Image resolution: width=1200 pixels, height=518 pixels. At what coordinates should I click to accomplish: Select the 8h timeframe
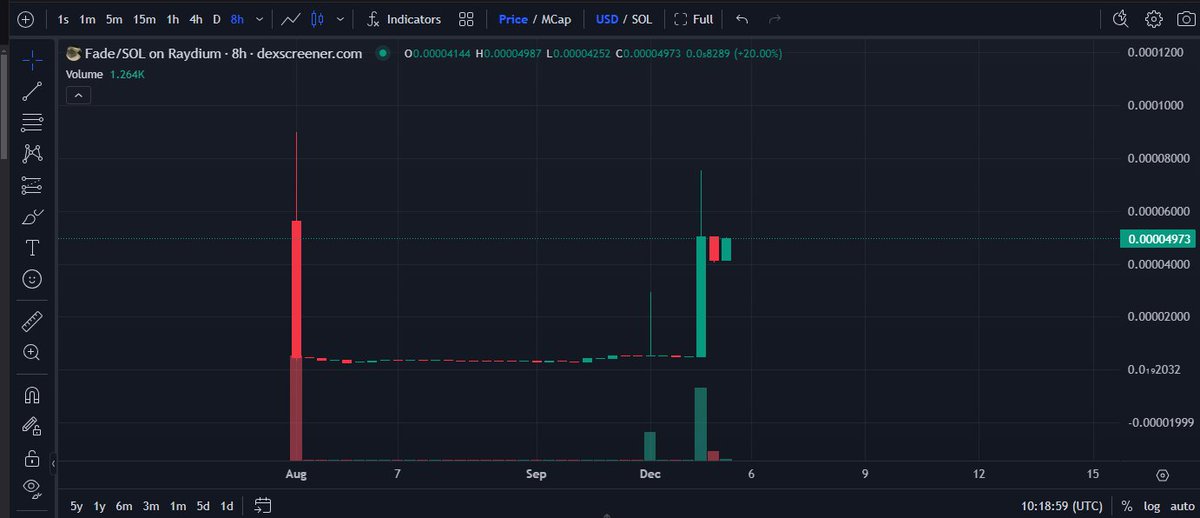click(x=237, y=19)
